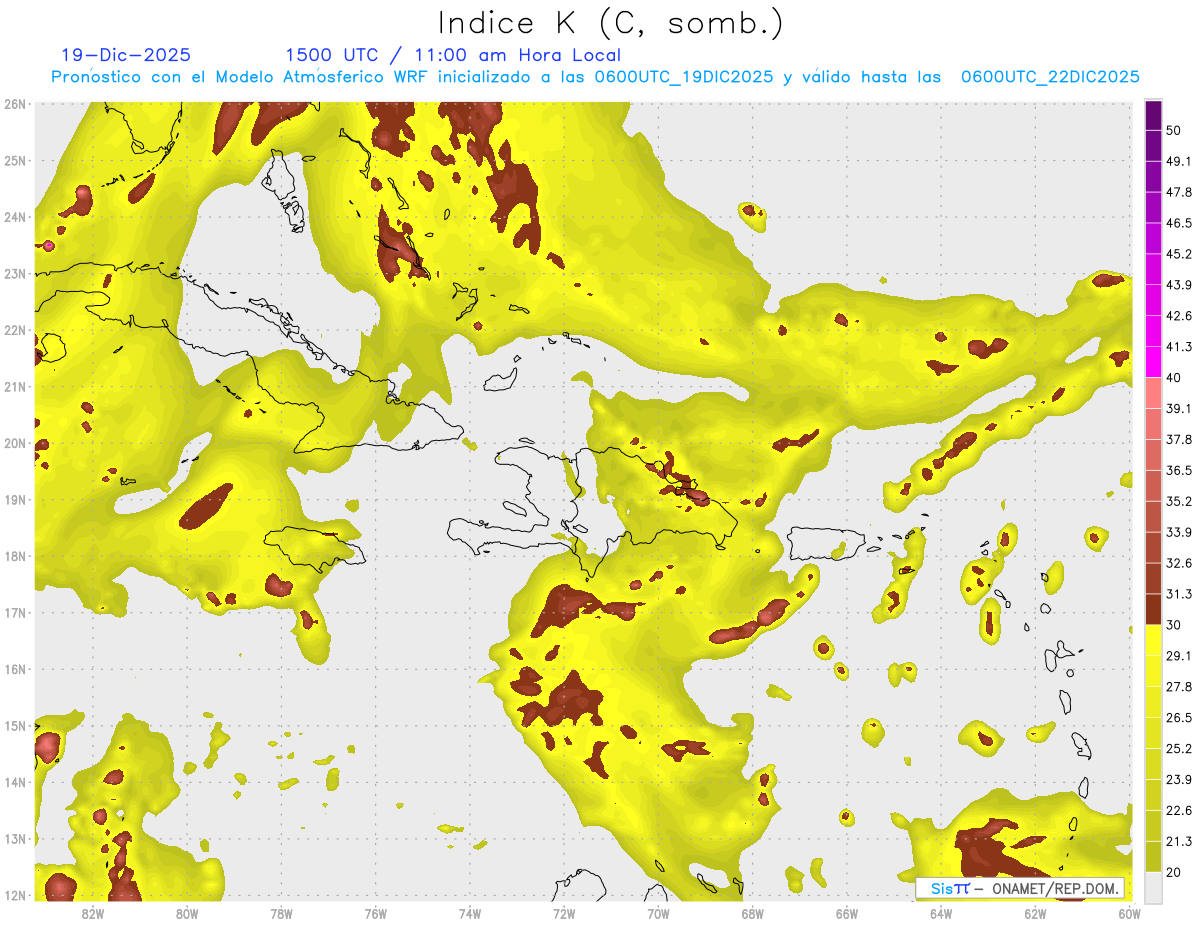
Task: Click the brown colorbar segment between 30 and 31.3
Action: click(x=1153, y=609)
